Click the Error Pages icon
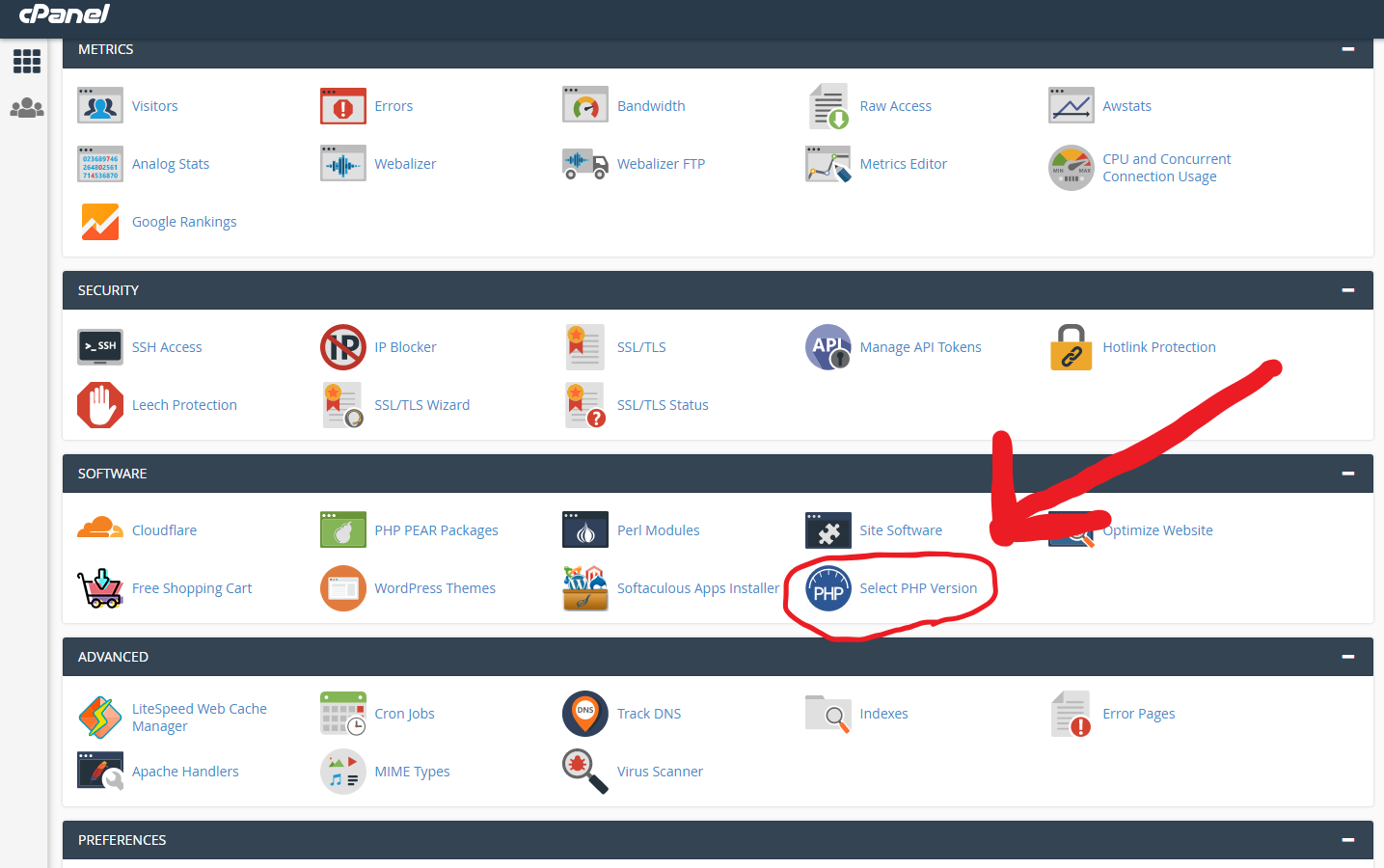1384x868 pixels. [1072, 714]
